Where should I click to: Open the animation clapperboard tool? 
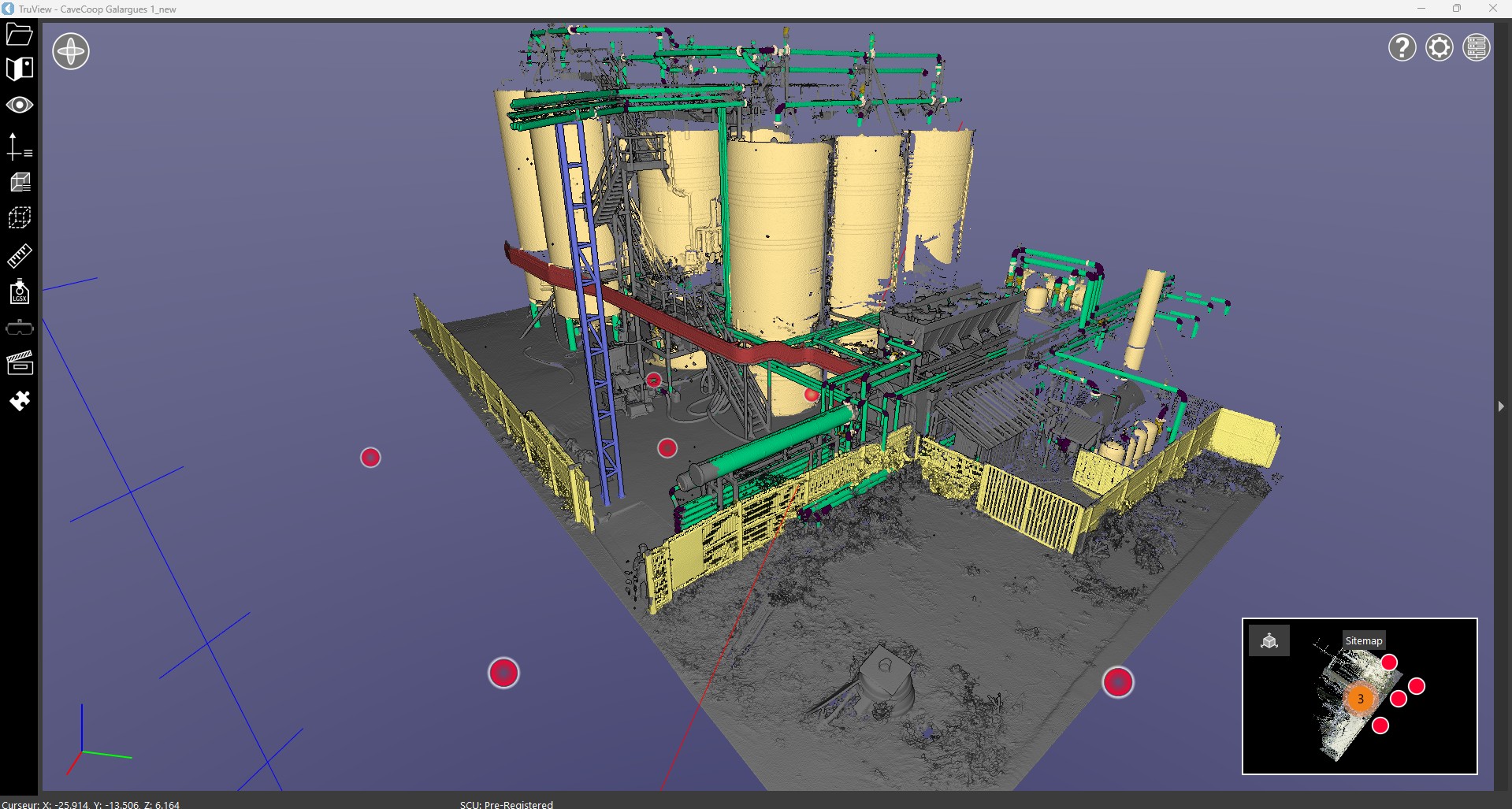[x=20, y=363]
